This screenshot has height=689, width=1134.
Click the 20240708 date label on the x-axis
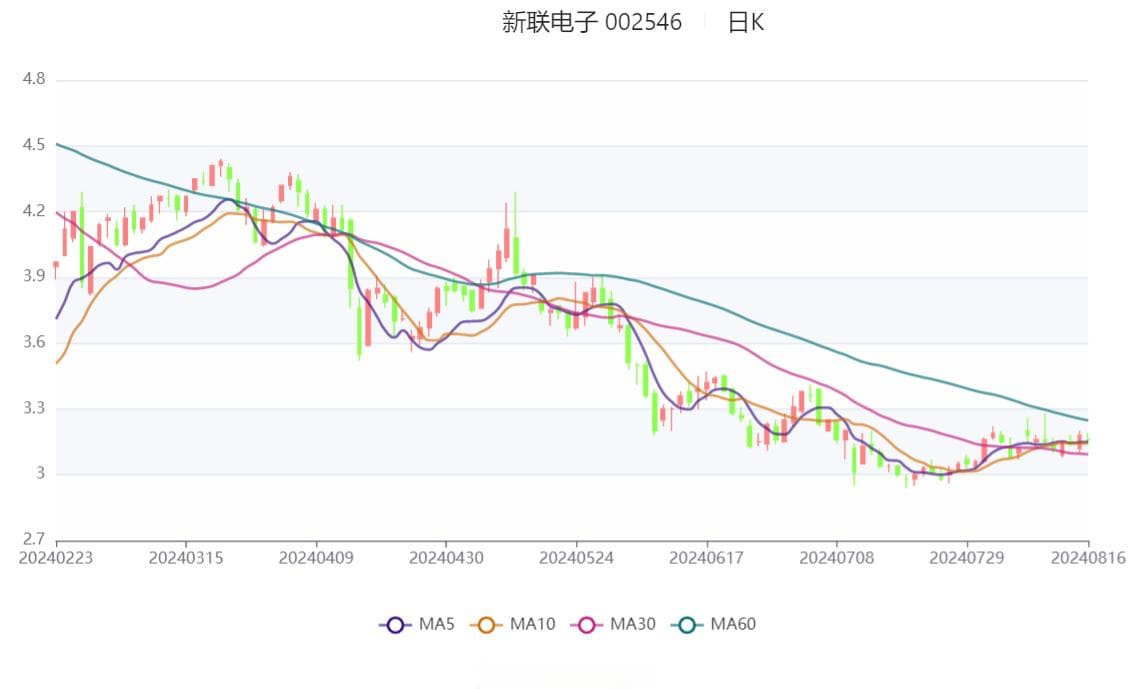coord(837,558)
